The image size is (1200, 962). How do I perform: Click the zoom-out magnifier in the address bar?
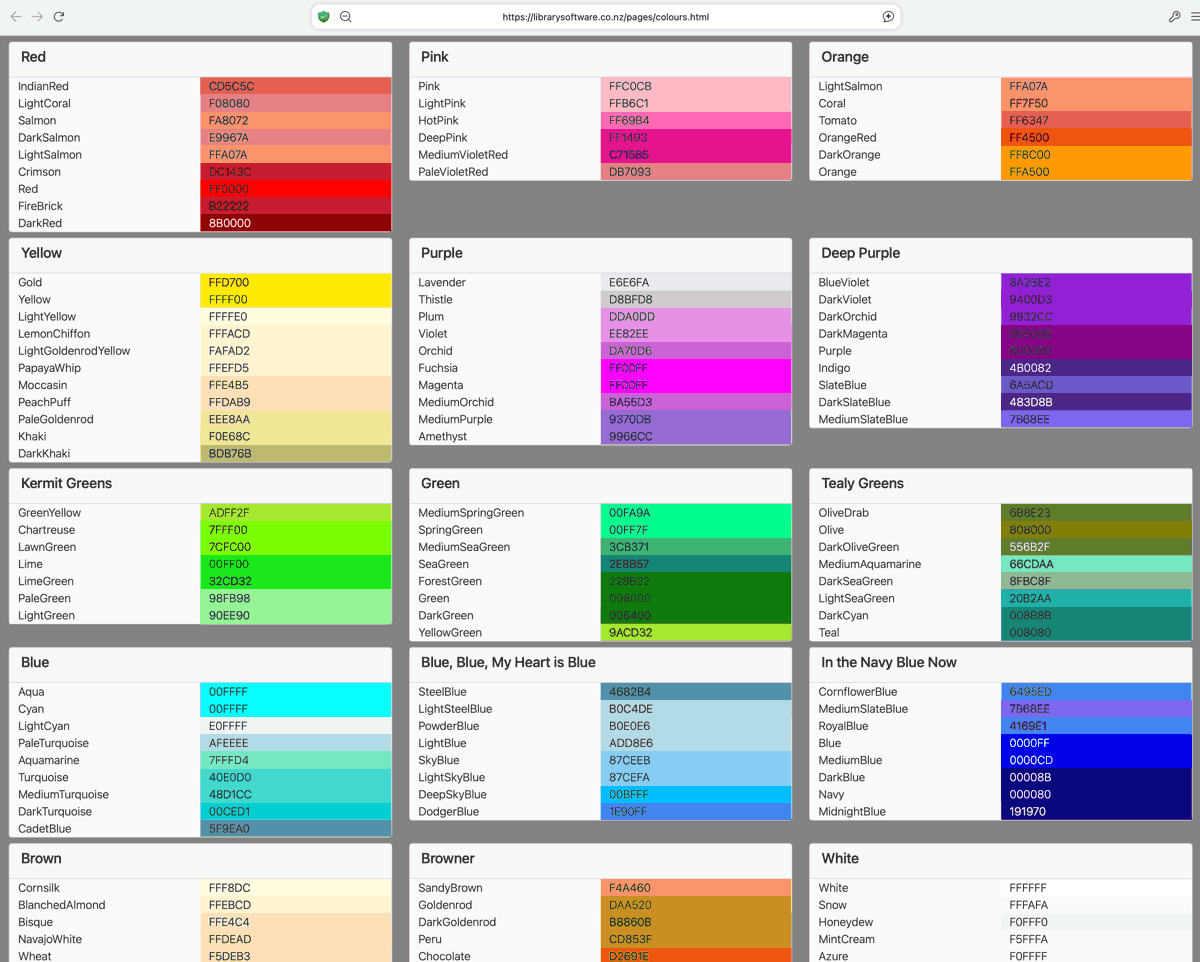345,16
